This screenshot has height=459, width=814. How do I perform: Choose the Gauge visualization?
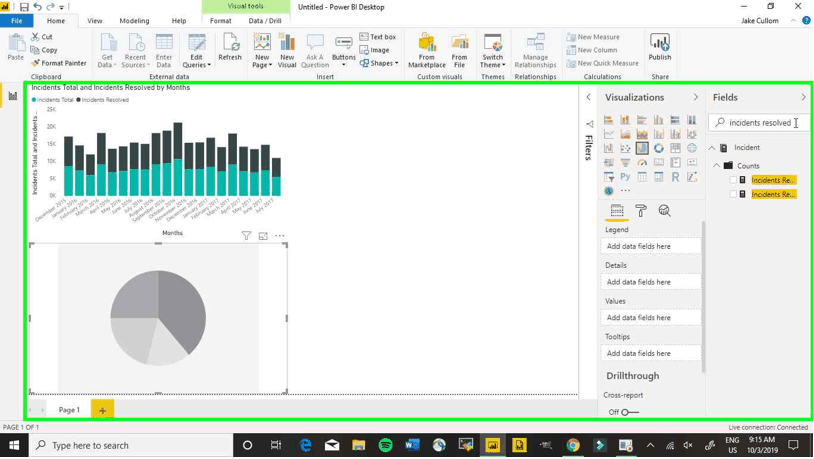(x=642, y=163)
